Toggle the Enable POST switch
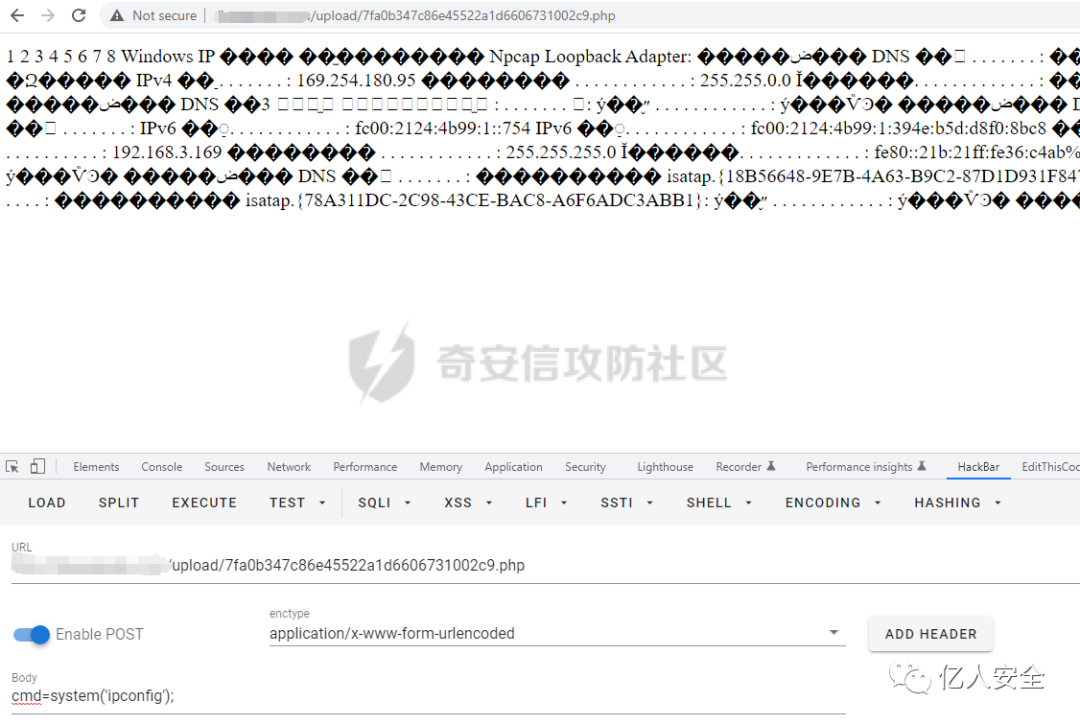 click(32, 634)
